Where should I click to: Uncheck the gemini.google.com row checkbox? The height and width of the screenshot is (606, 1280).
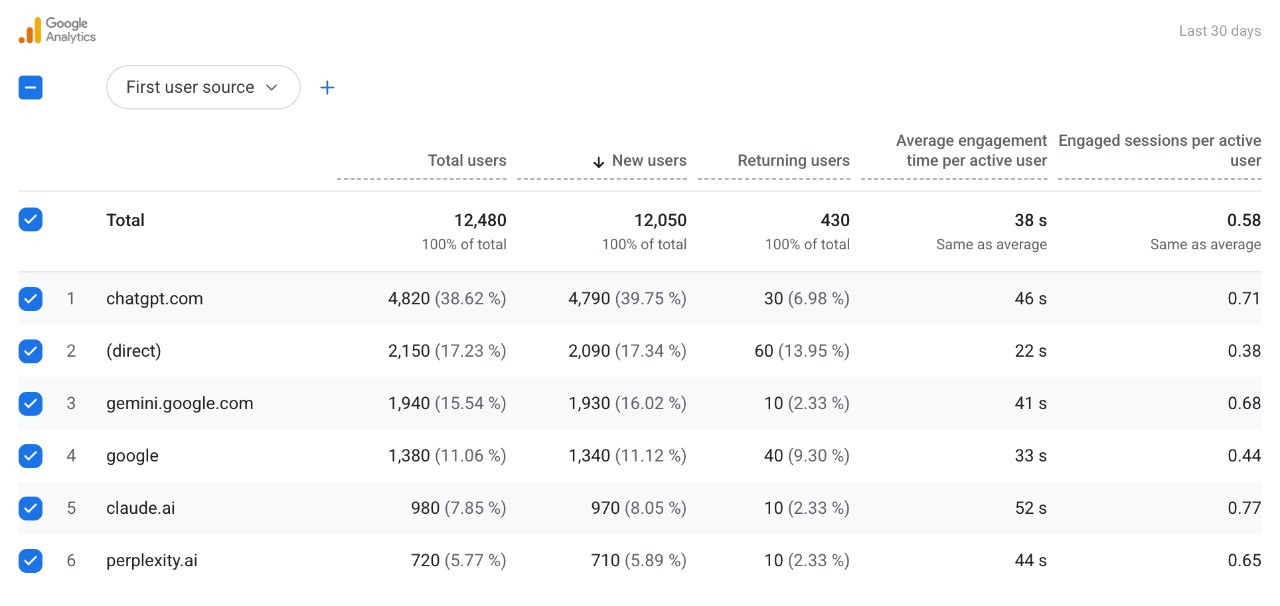click(x=31, y=403)
